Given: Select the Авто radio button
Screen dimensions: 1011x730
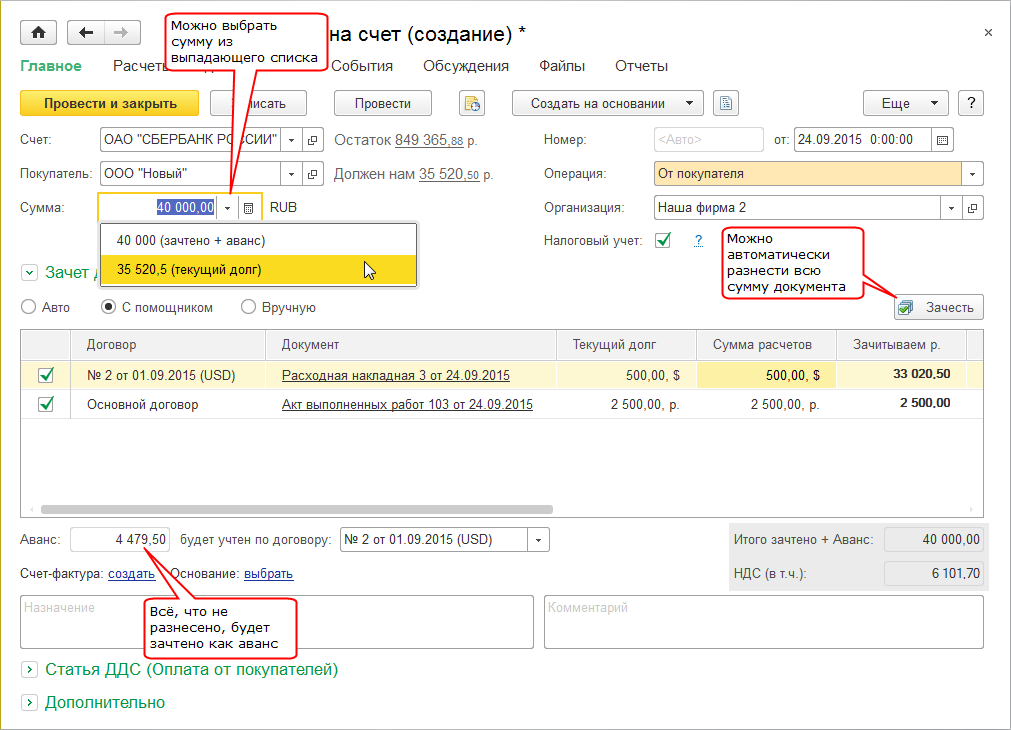Looking at the screenshot, I should (x=29, y=308).
